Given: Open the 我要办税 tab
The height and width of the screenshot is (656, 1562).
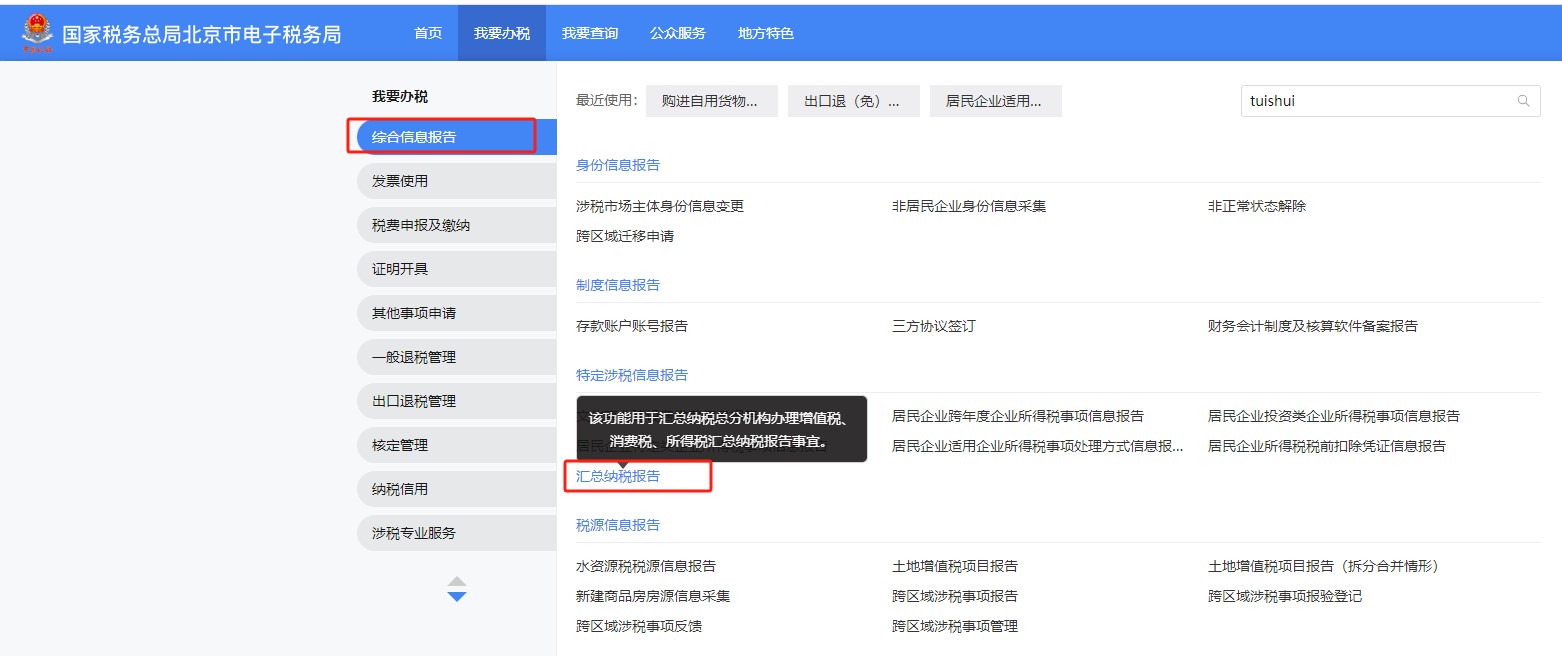Looking at the screenshot, I should [x=502, y=33].
